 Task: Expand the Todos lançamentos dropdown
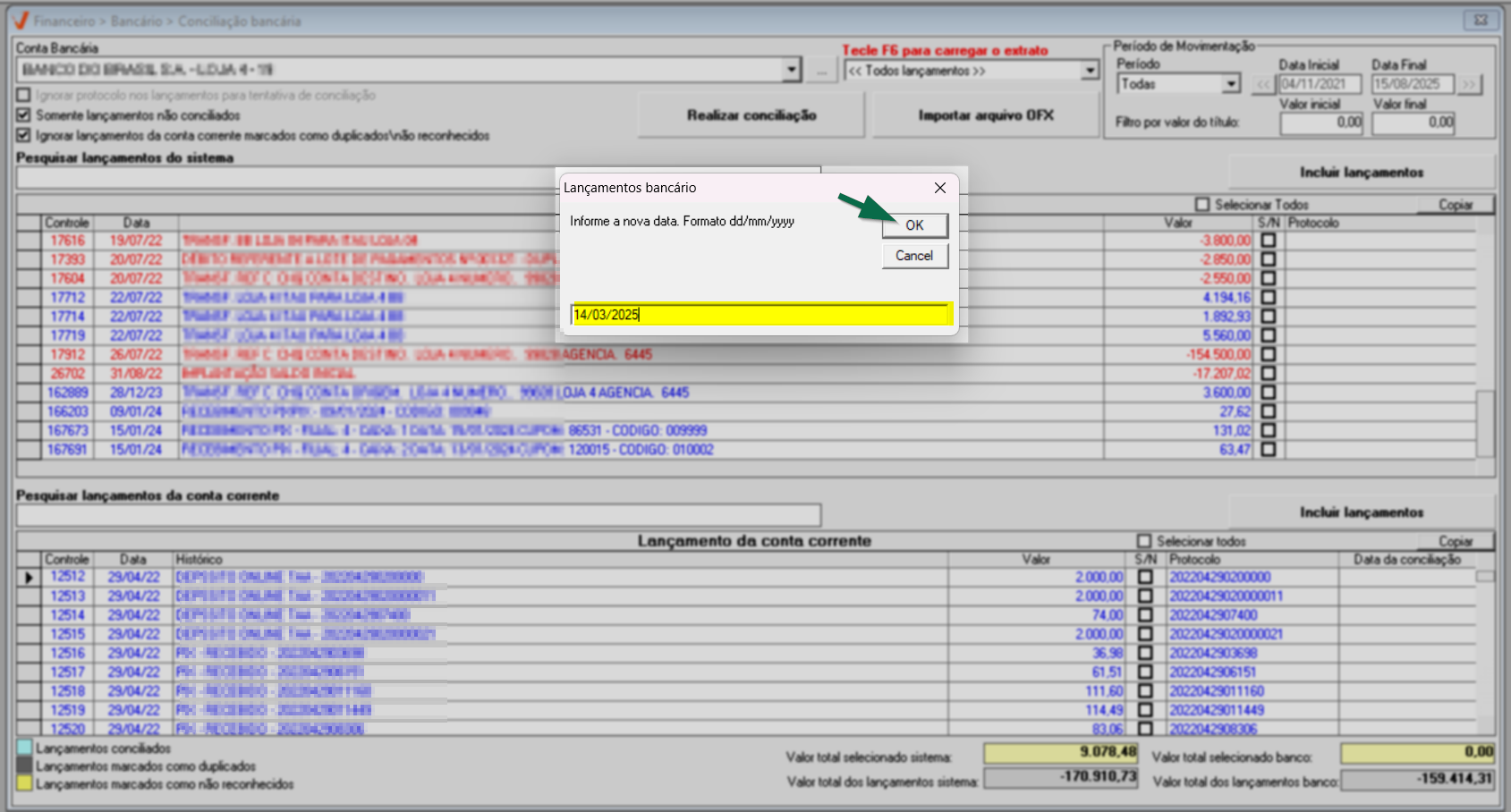1089,71
